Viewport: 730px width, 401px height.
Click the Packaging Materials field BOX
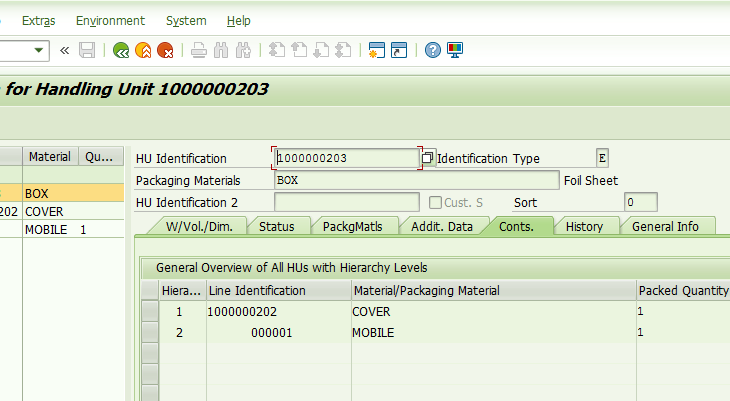(x=417, y=180)
